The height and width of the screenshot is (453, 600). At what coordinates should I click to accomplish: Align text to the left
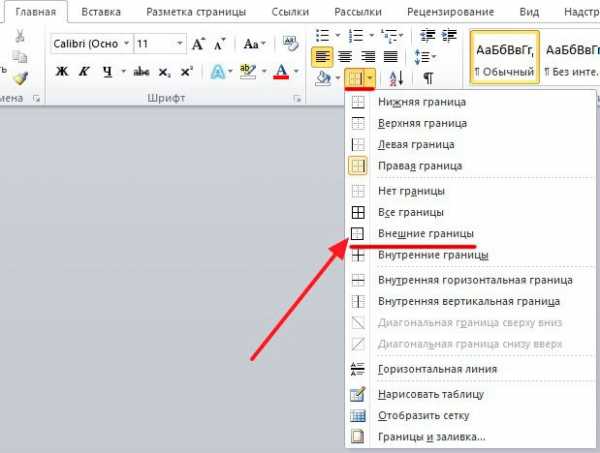[x=322, y=56]
